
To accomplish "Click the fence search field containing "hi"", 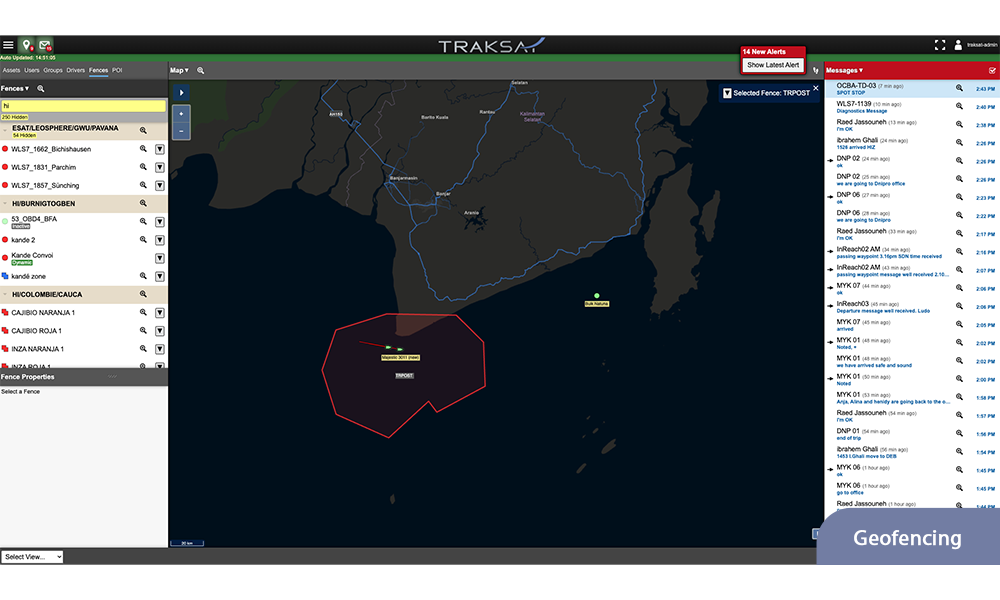I will point(83,105).
